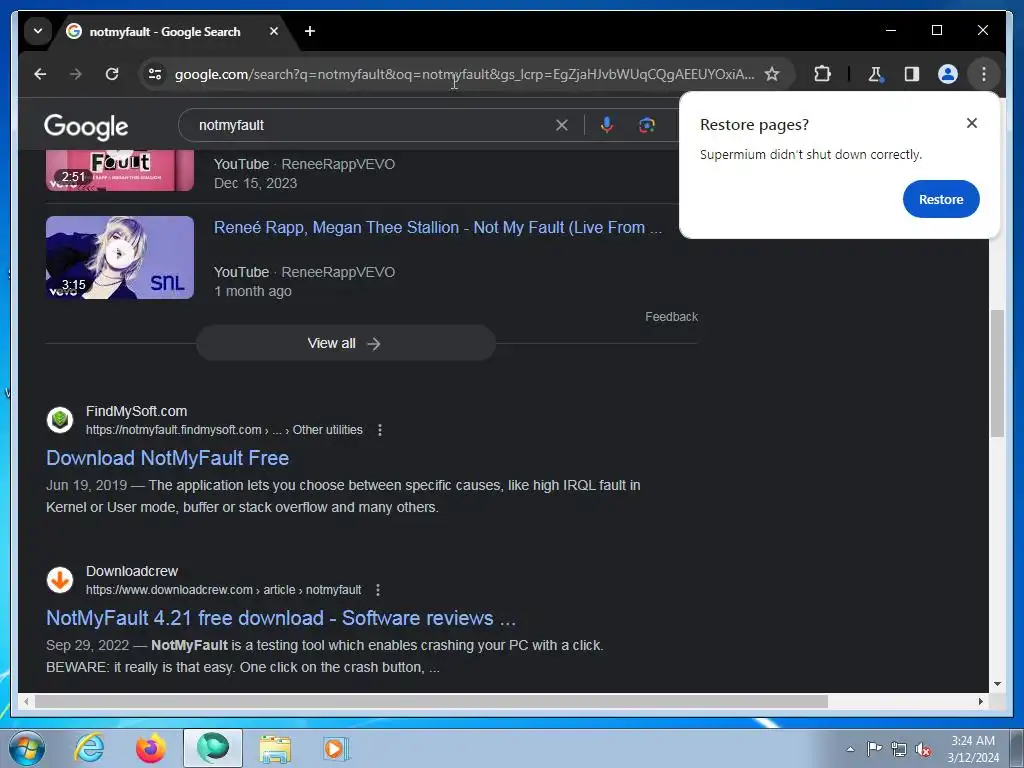Image resolution: width=1024 pixels, height=768 pixels.
Task: Bookmark this page with the star
Action: (772, 74)
